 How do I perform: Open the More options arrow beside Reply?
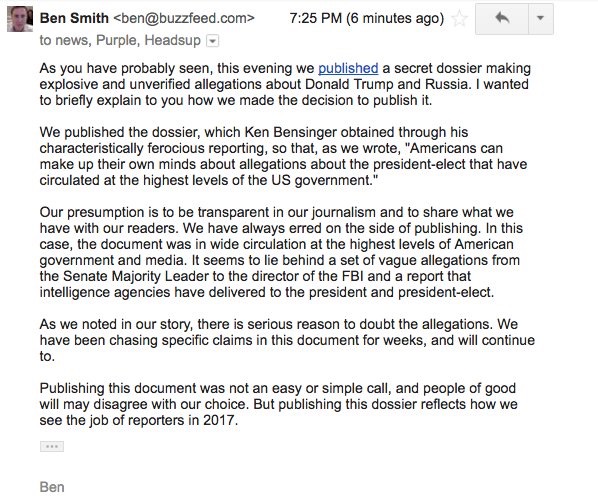pos(540,18)
